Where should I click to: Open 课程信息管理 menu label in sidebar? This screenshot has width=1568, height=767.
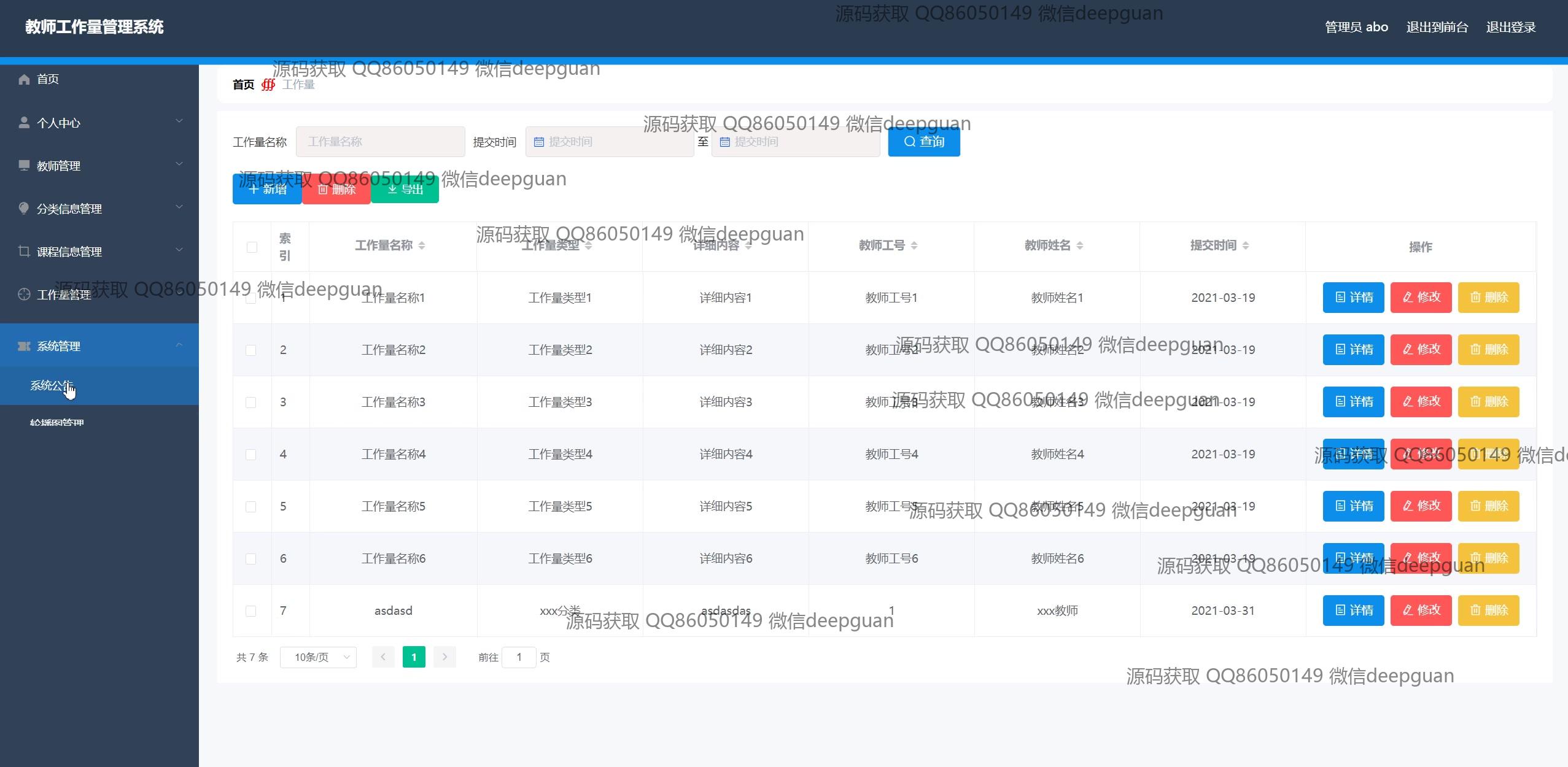(x=69, y=252)
